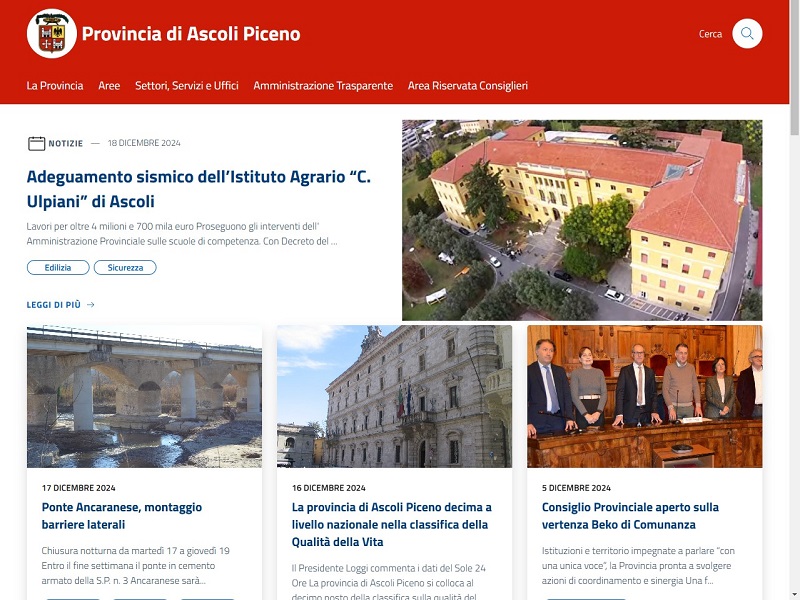
Task: Click the arrow next to LEGGI DI PIÙ
Action: [x=91, y=305]
